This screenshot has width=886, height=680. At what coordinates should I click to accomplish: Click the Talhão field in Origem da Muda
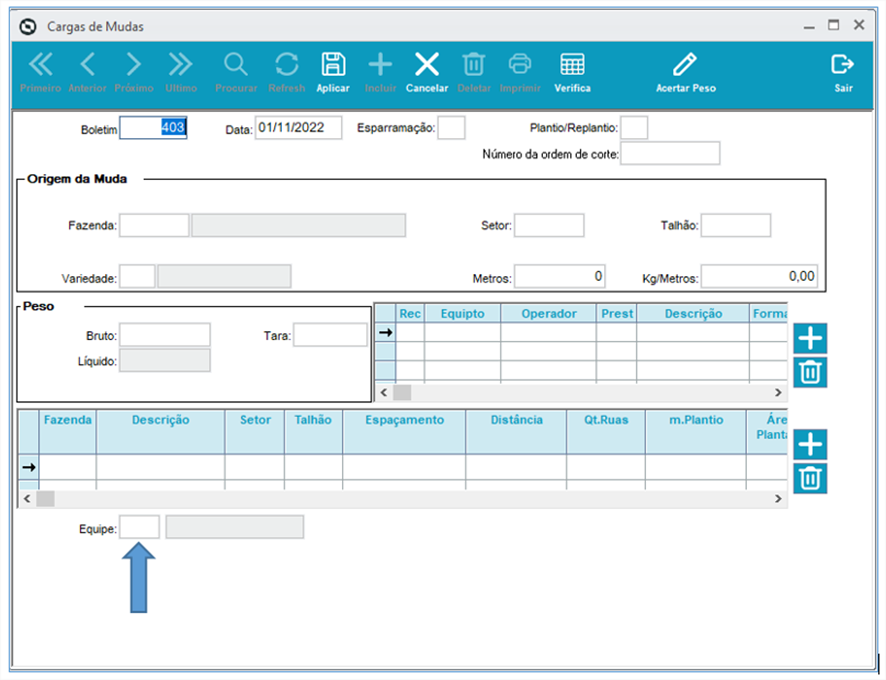(736, 225)
